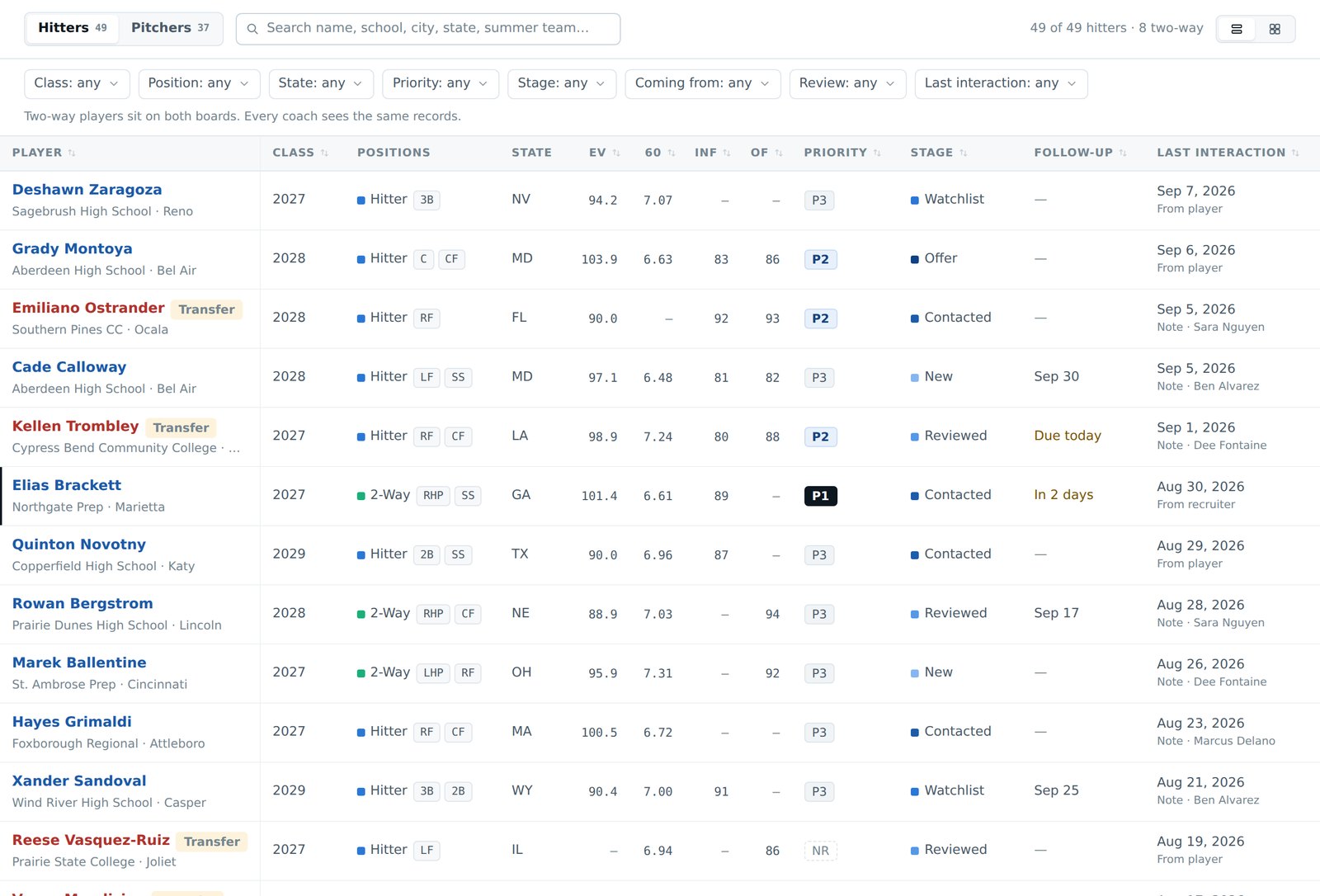Select Xander Sandoval's Watchlist stage
This screenshot has width=1320, height=896.
coord(947,790)
